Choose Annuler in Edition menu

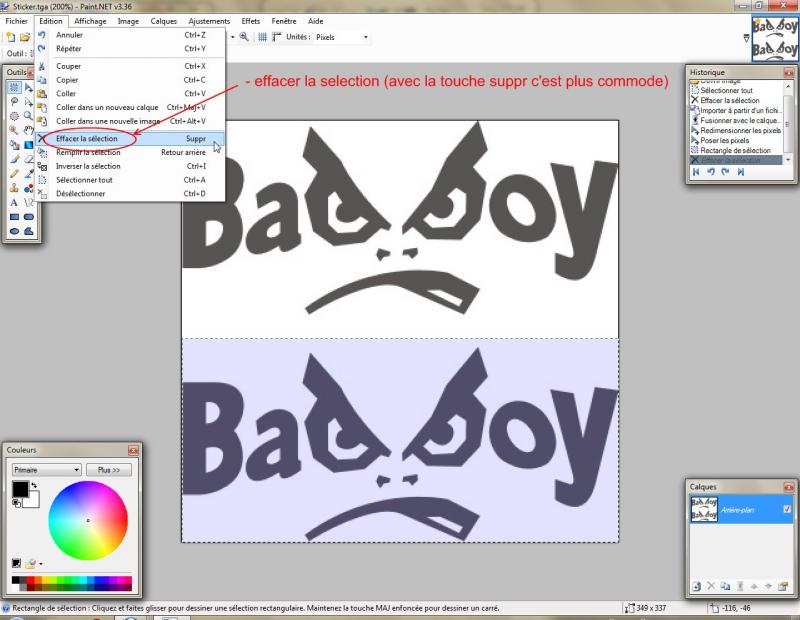[x=131, y=35]
